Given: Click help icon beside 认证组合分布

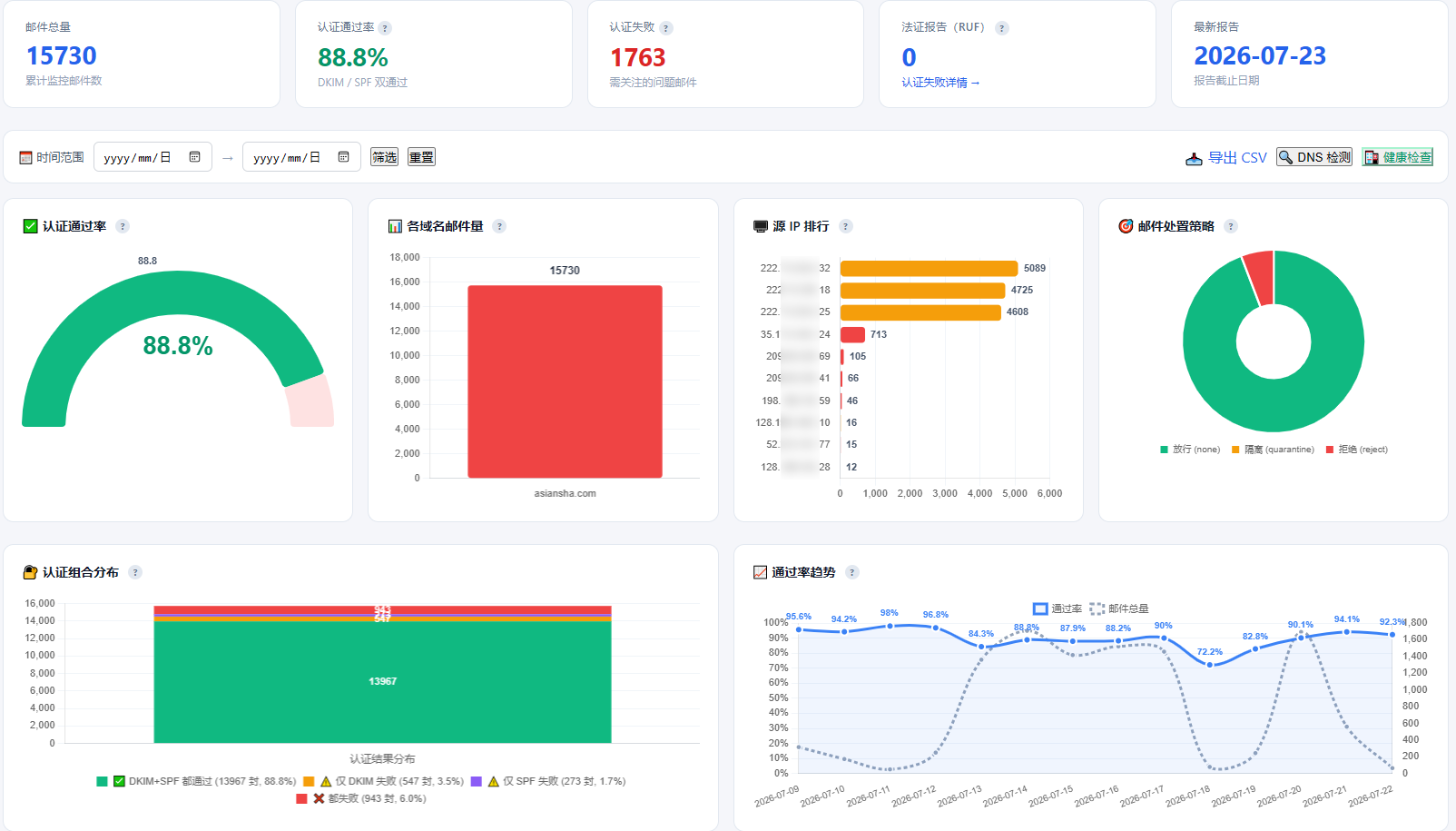Looking at the screenshot, I should (135, 572).
